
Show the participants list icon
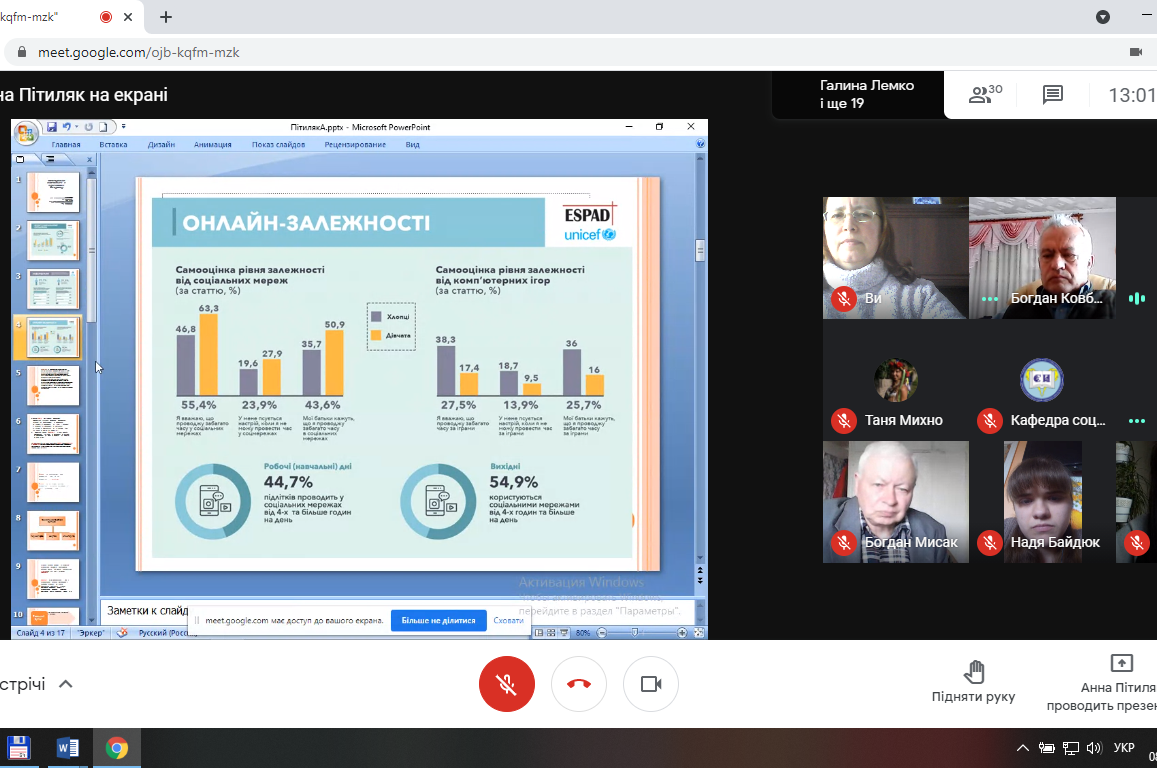tap(984, 95)
